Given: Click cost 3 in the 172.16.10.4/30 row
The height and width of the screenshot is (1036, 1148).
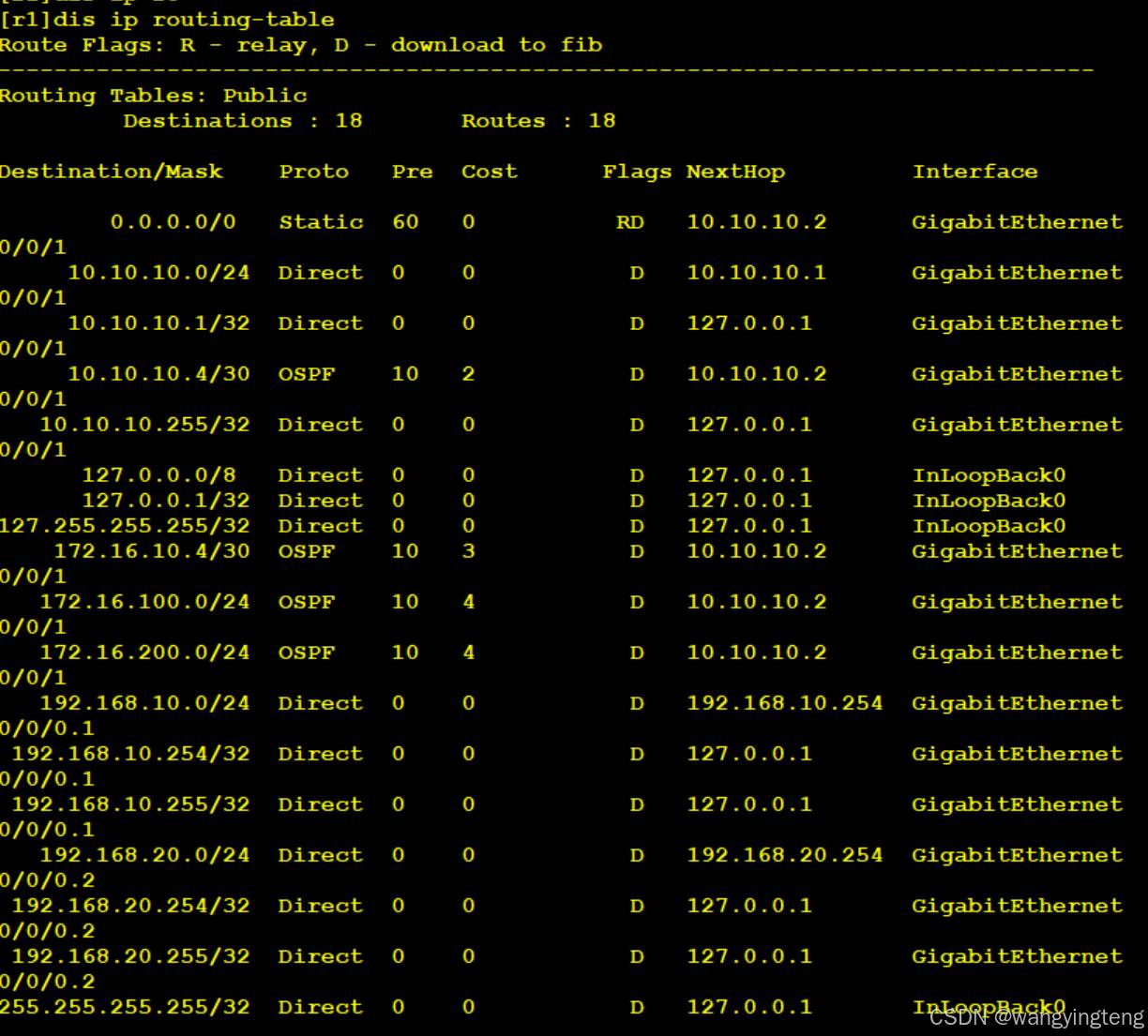Looking at the screenshot, I should (468, 550).
